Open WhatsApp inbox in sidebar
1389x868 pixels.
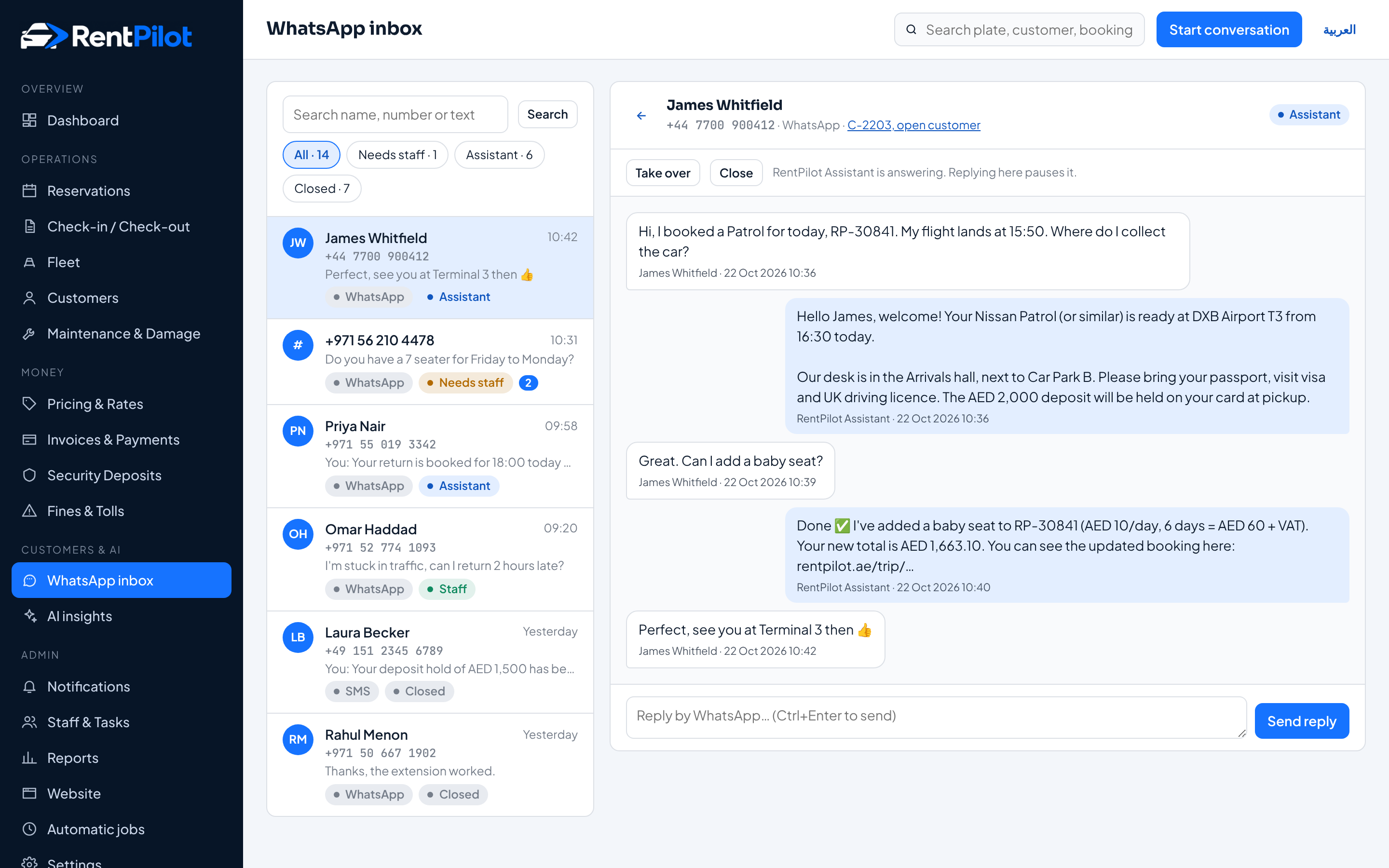(121, 581)
